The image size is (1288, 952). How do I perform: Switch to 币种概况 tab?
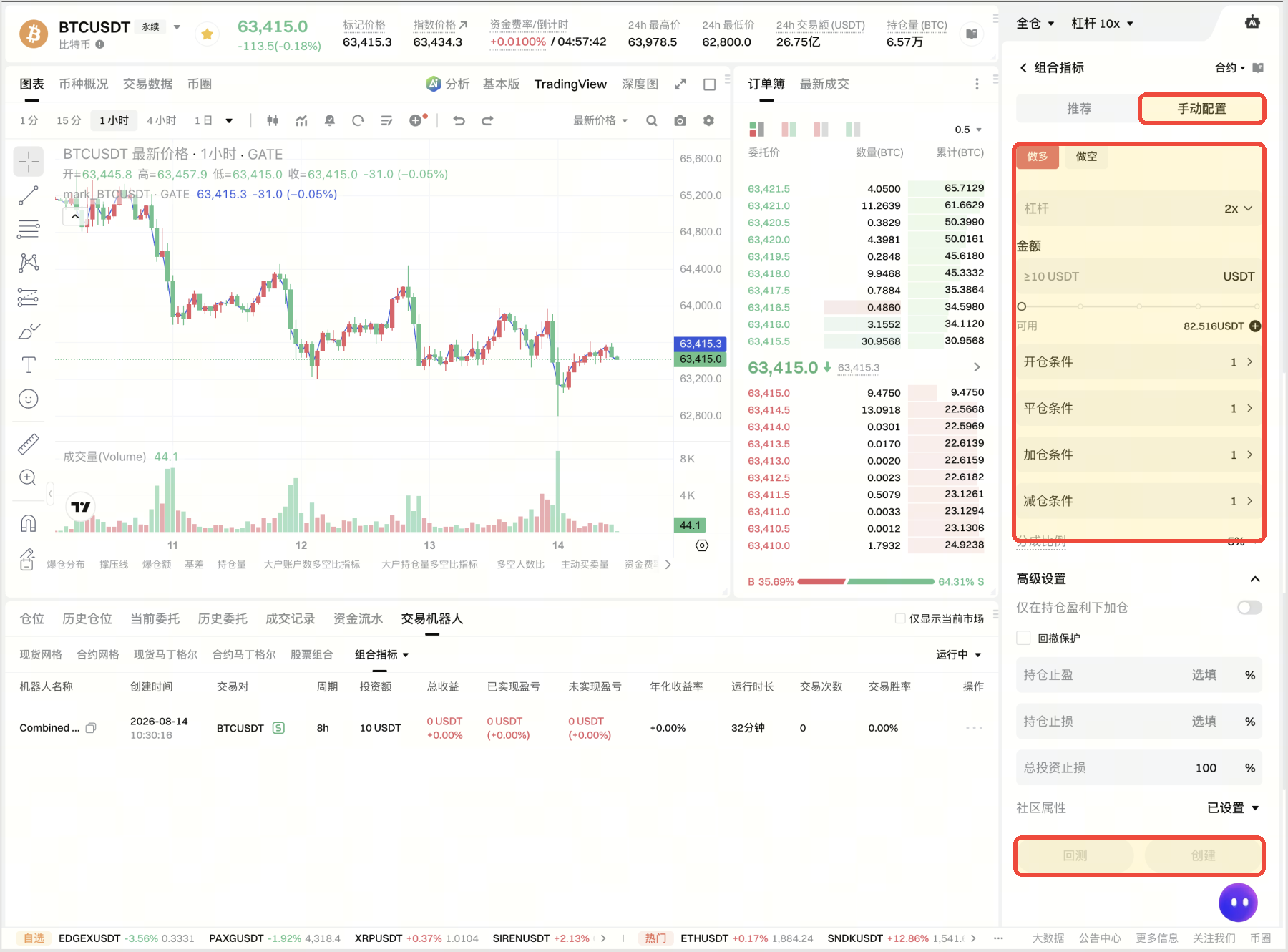click(83, 84)
